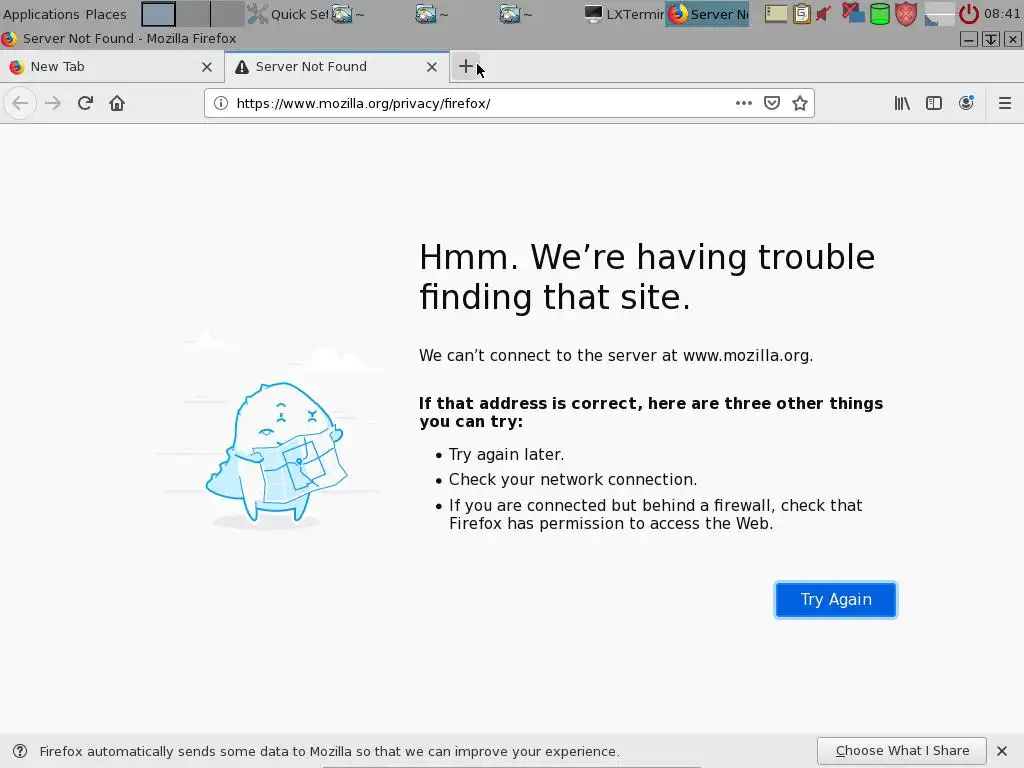Click the clock showing 08:41

click(x=1002, y=14)
